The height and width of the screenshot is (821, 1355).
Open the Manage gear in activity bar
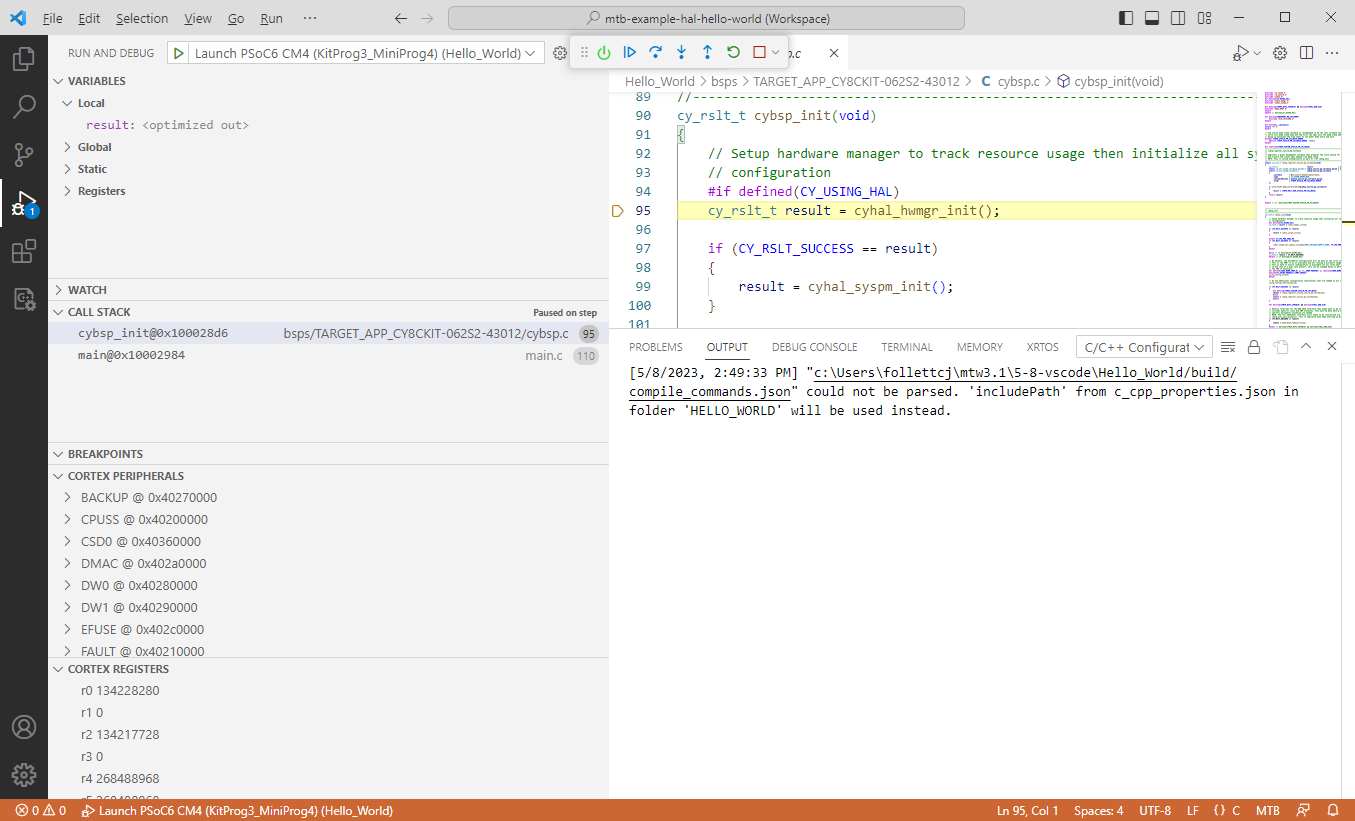pyautogui.click(x=24, y=775)
